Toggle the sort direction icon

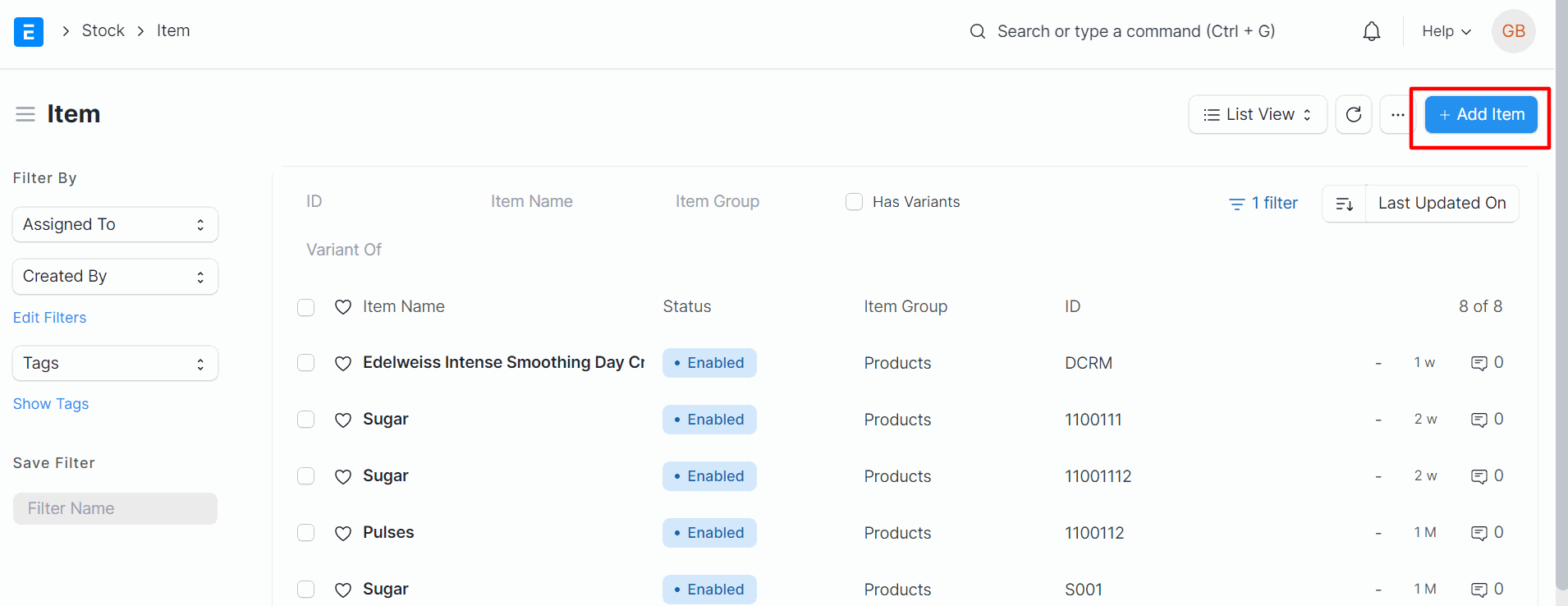pyautogui.click(x=1344, y=204)
